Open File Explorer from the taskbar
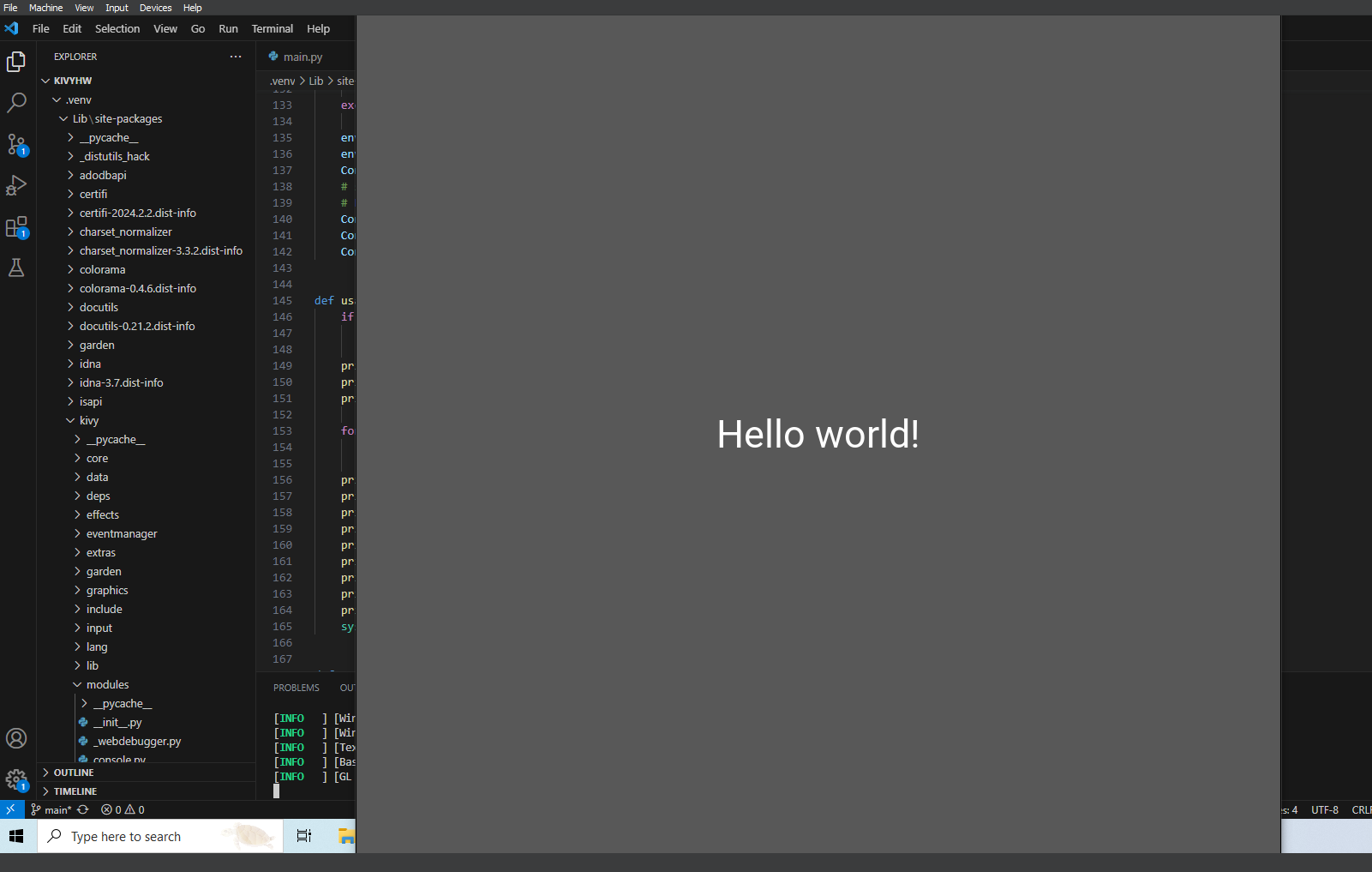Screen dimensions: 1372x872 point(346,836)
